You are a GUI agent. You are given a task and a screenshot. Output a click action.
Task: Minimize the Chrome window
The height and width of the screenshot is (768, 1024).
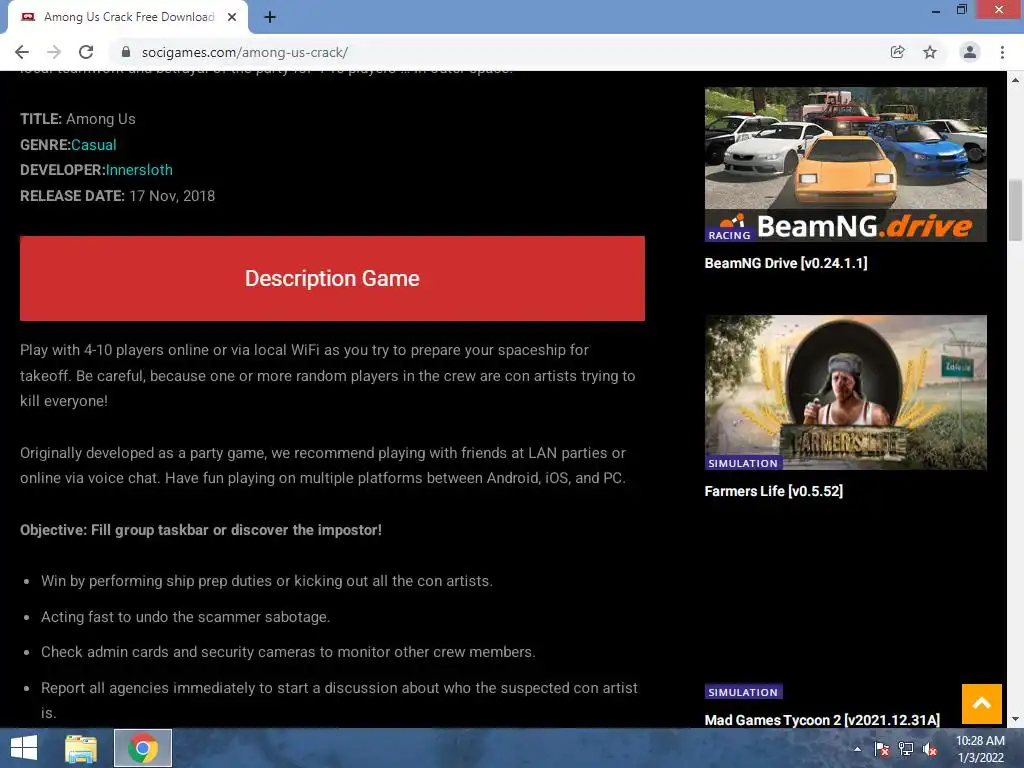pos(936,10)
